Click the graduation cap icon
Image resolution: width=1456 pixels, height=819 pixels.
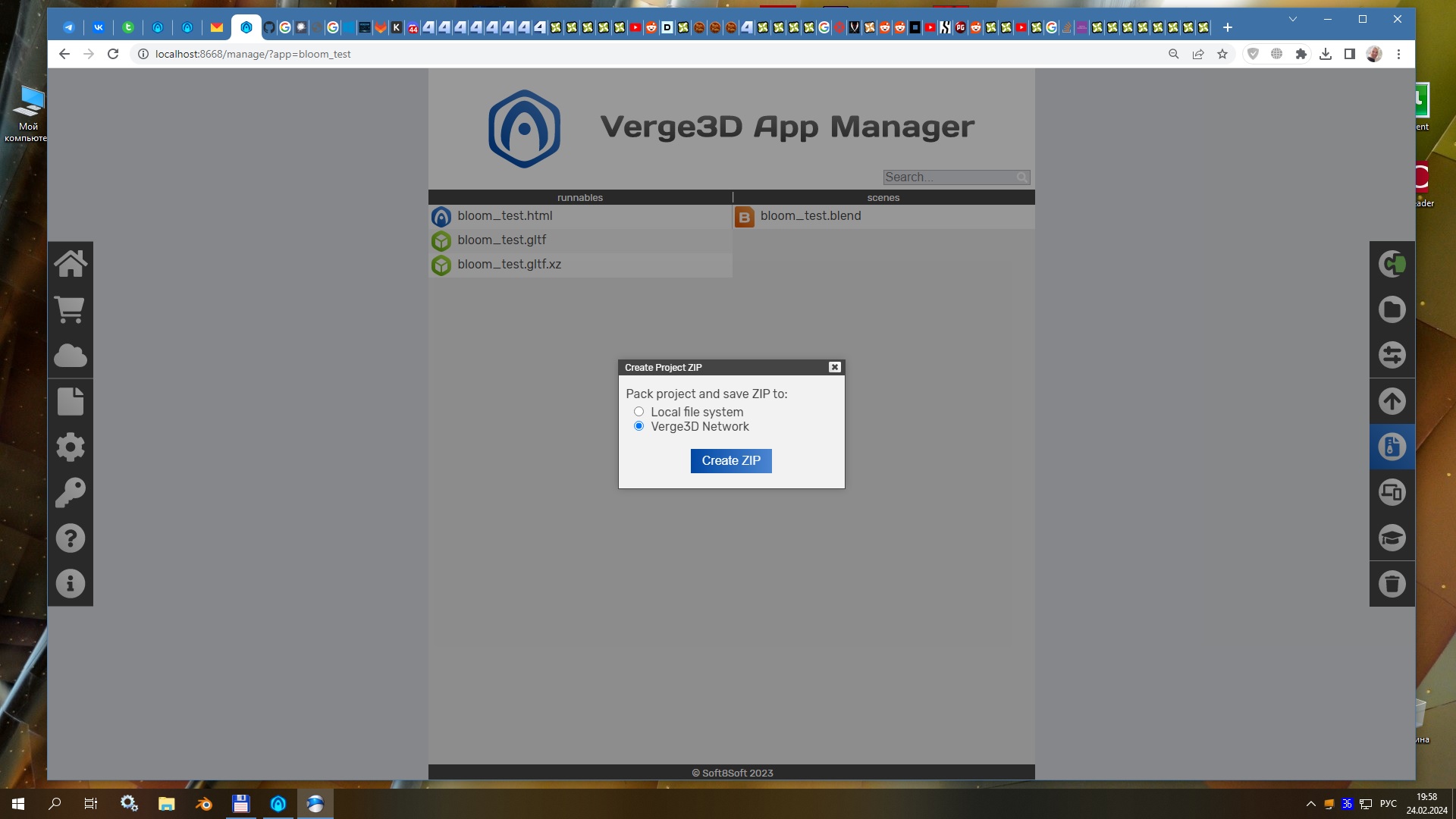[1392, 538]
